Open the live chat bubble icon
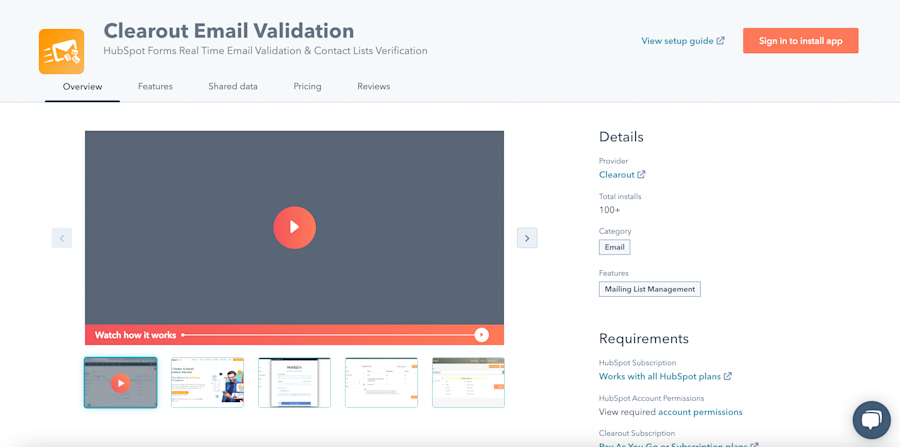This screenshot has height=447, width=900. coord(871,420)
